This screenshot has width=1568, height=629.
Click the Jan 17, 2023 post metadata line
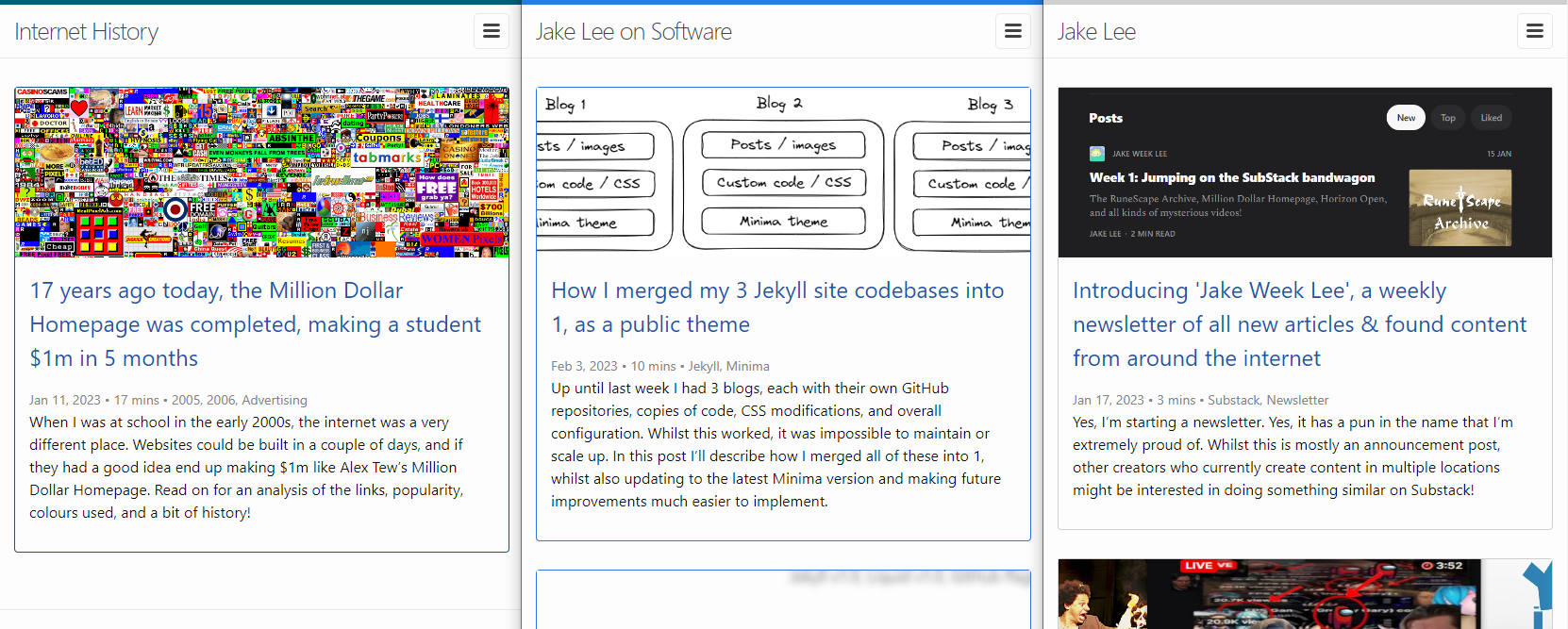tap(1200, 400)
